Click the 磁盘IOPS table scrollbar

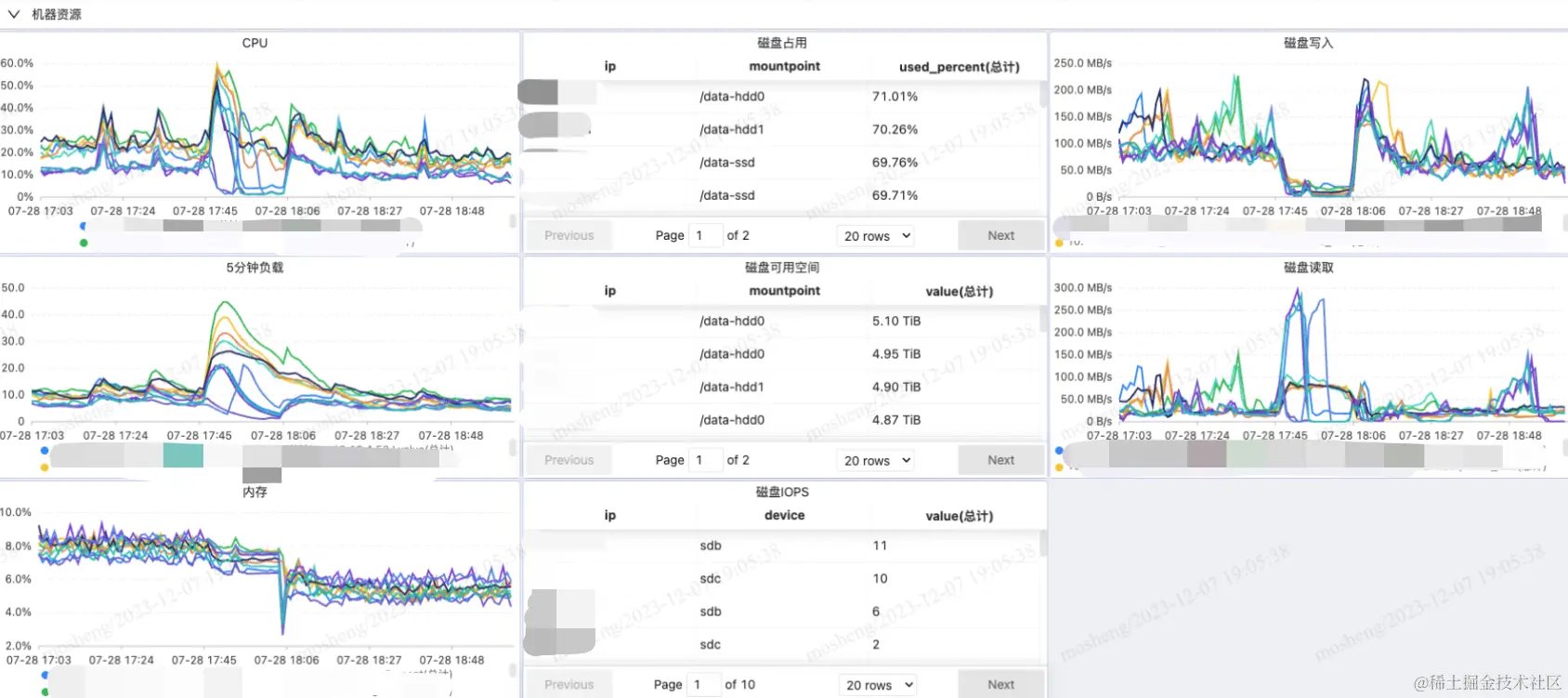click(x=1043, y=543)
